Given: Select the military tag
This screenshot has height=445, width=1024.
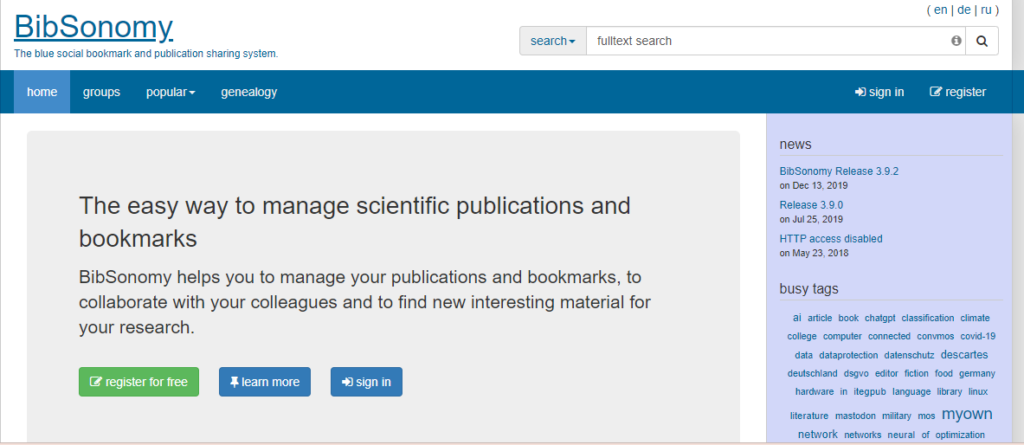Looking at the screenshot, I should pos(897,416).
